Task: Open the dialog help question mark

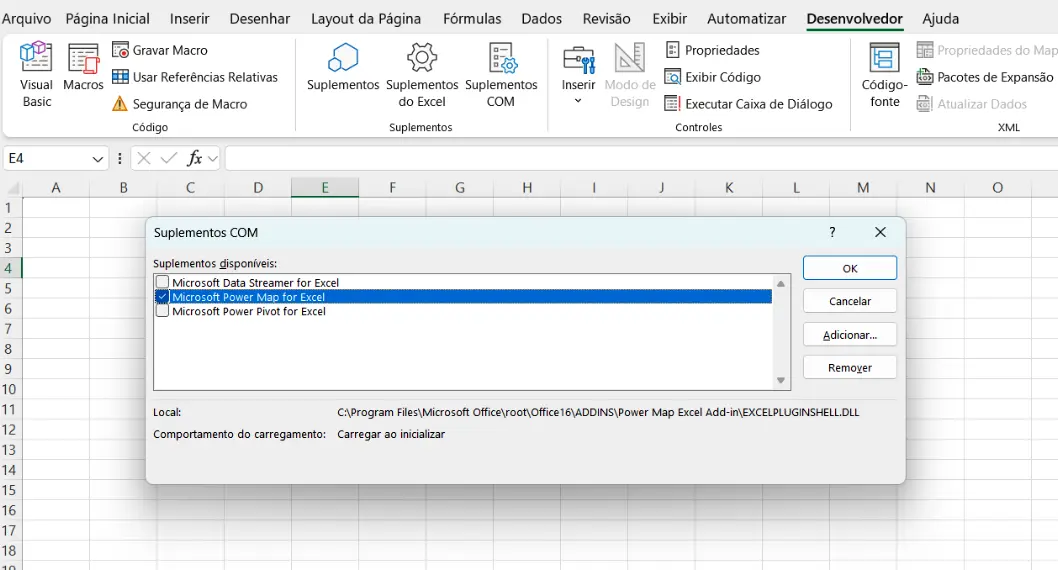Action: click(832, 232)
